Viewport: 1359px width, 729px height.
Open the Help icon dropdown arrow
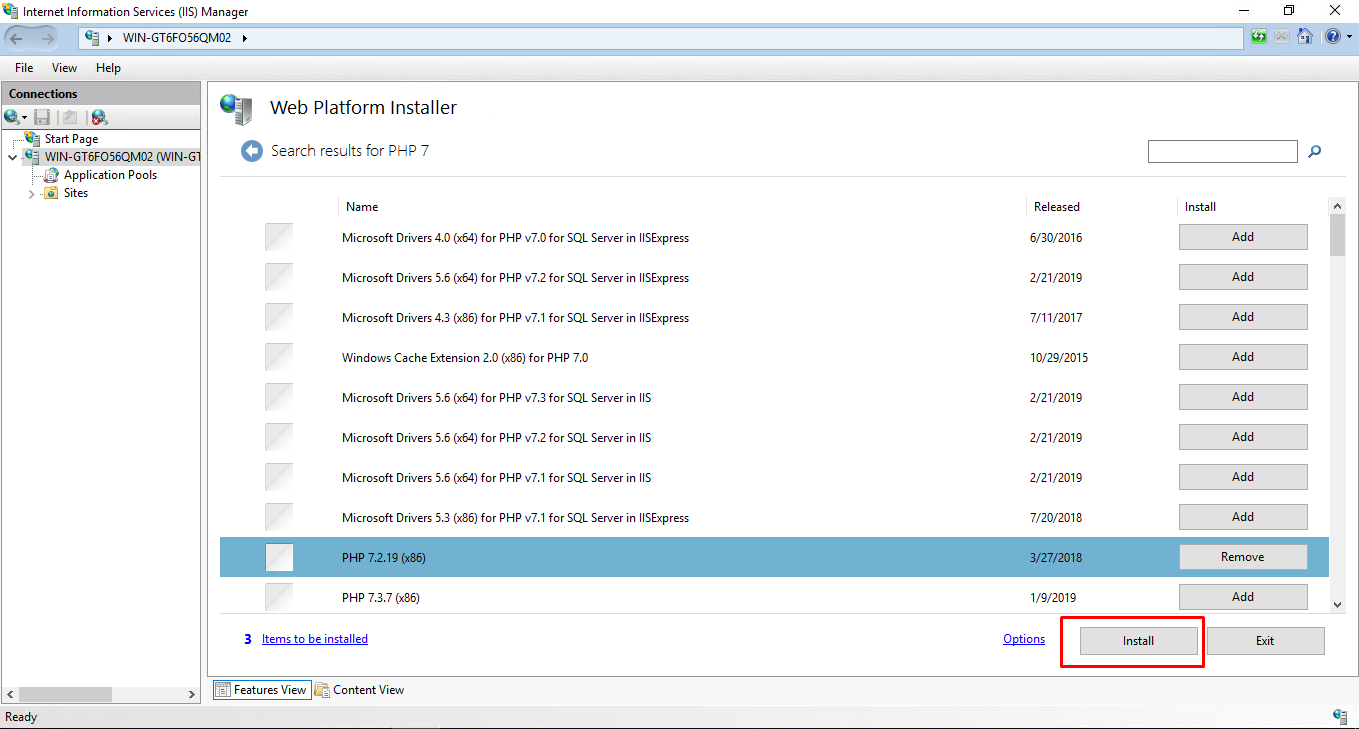[1347, 38]
